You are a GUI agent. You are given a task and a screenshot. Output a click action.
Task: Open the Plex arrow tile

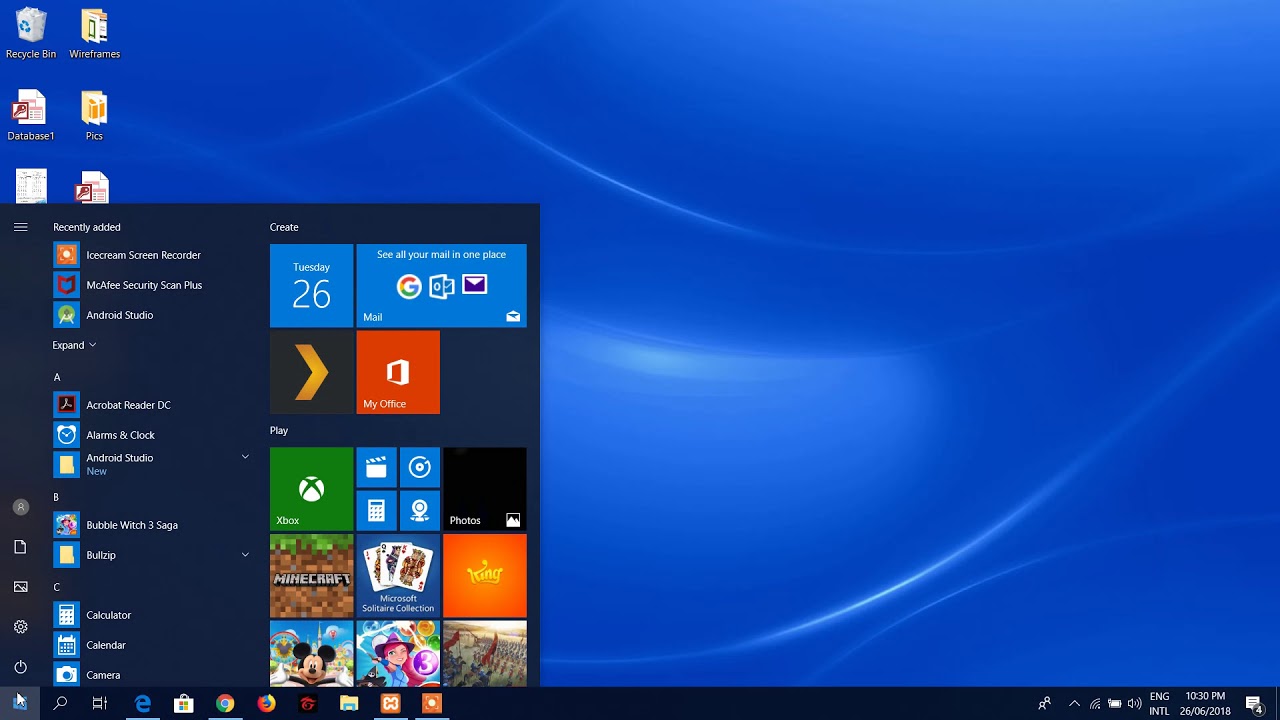(311, 372)
